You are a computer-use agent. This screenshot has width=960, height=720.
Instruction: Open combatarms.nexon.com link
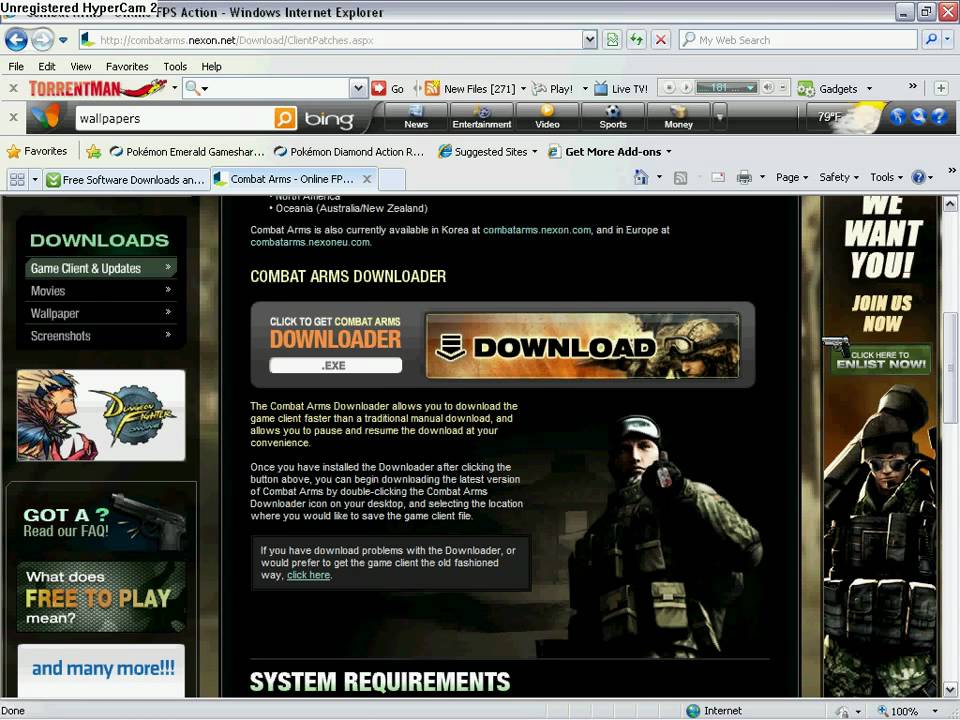click(x=537, y=230)
